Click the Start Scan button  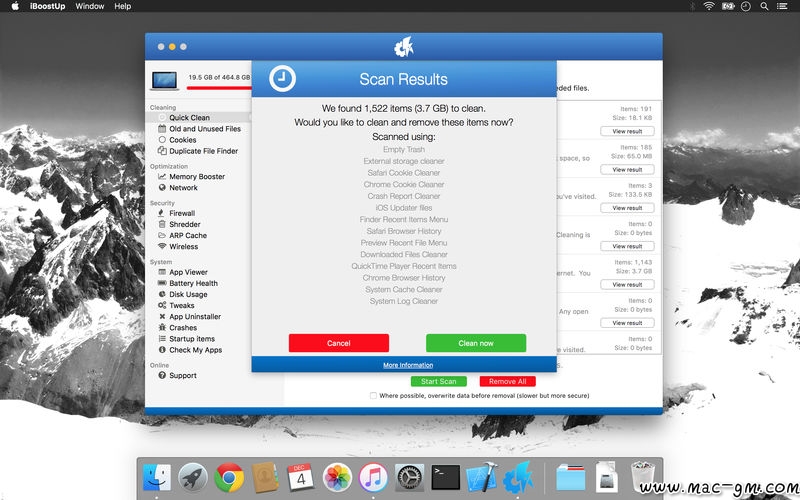[x=439, y=381]
